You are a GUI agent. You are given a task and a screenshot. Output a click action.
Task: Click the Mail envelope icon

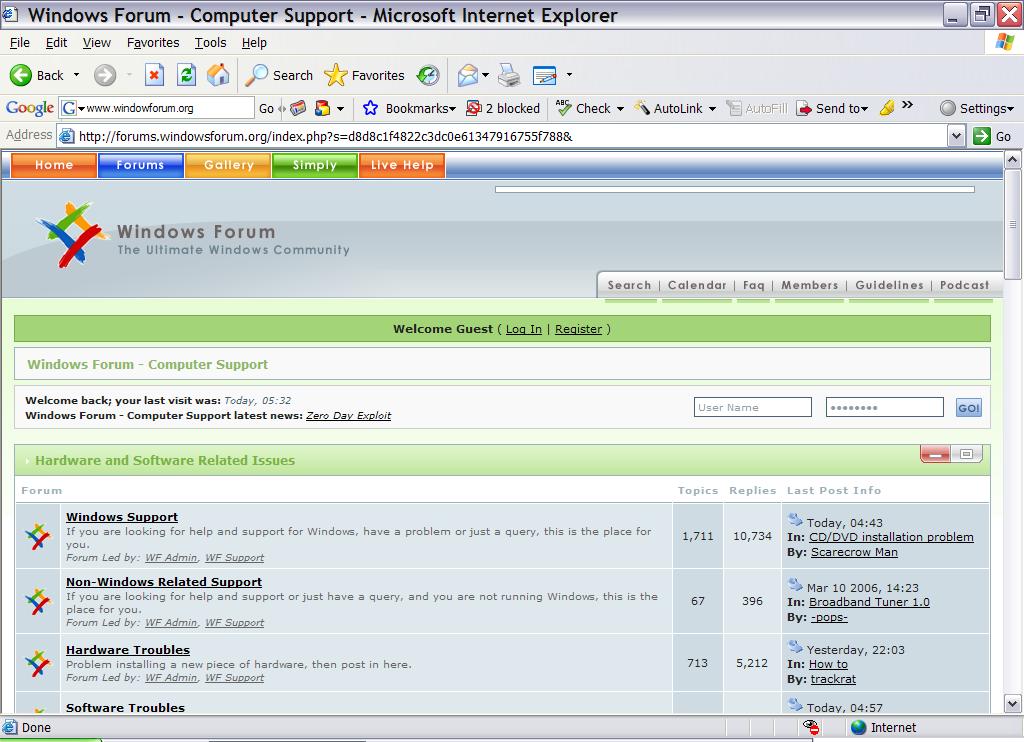[x=468, y=75]
